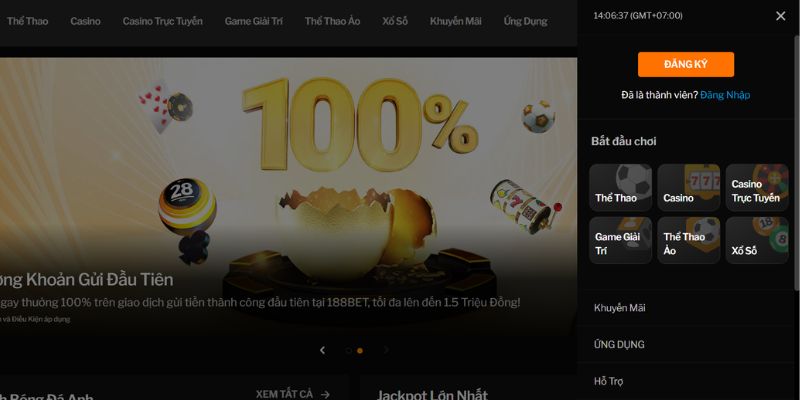
Task: Click XEM TẤT CẢ arrow link
Action: pos(293,394)
